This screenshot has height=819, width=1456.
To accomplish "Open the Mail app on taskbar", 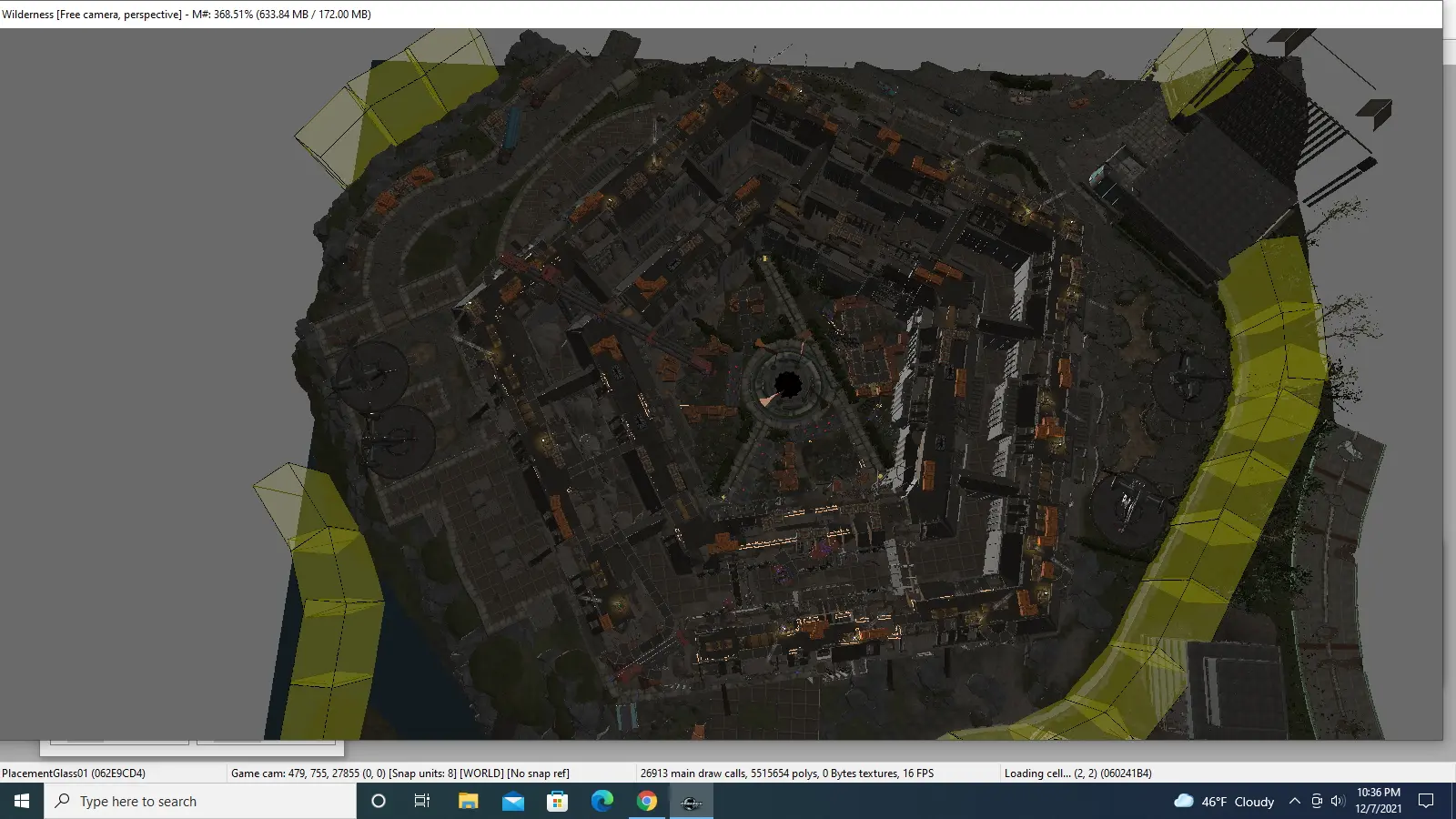I will [x=512, y=801].
